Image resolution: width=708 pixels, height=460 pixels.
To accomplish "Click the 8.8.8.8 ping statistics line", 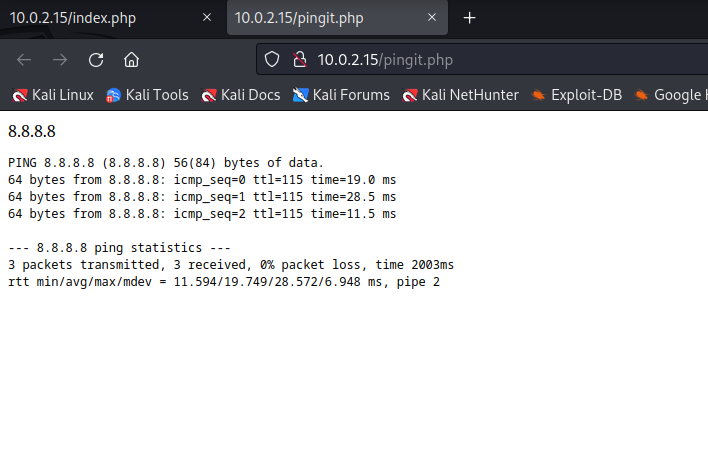I will 119,248.
